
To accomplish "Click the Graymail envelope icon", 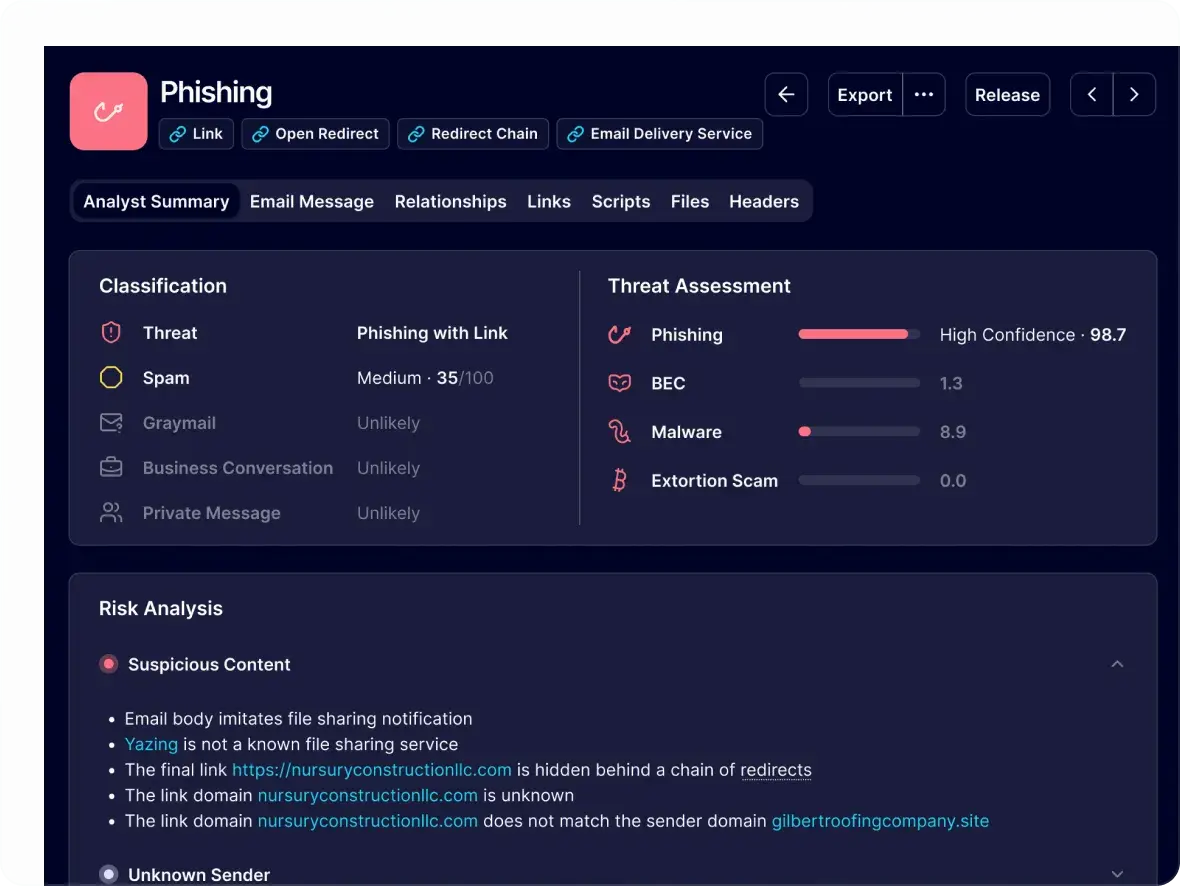I will coord(111,422).
